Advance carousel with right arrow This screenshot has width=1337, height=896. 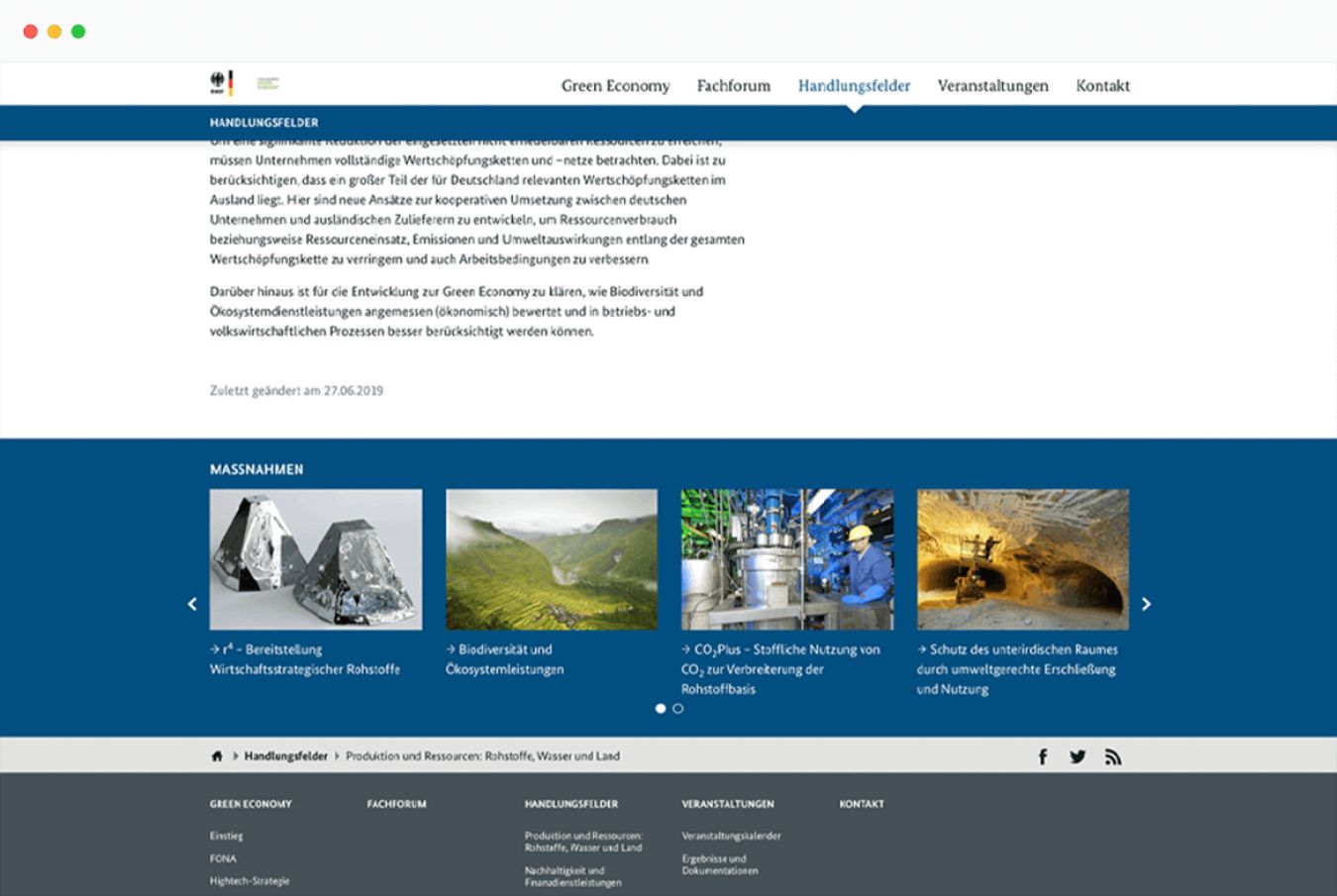[1146, 604]
